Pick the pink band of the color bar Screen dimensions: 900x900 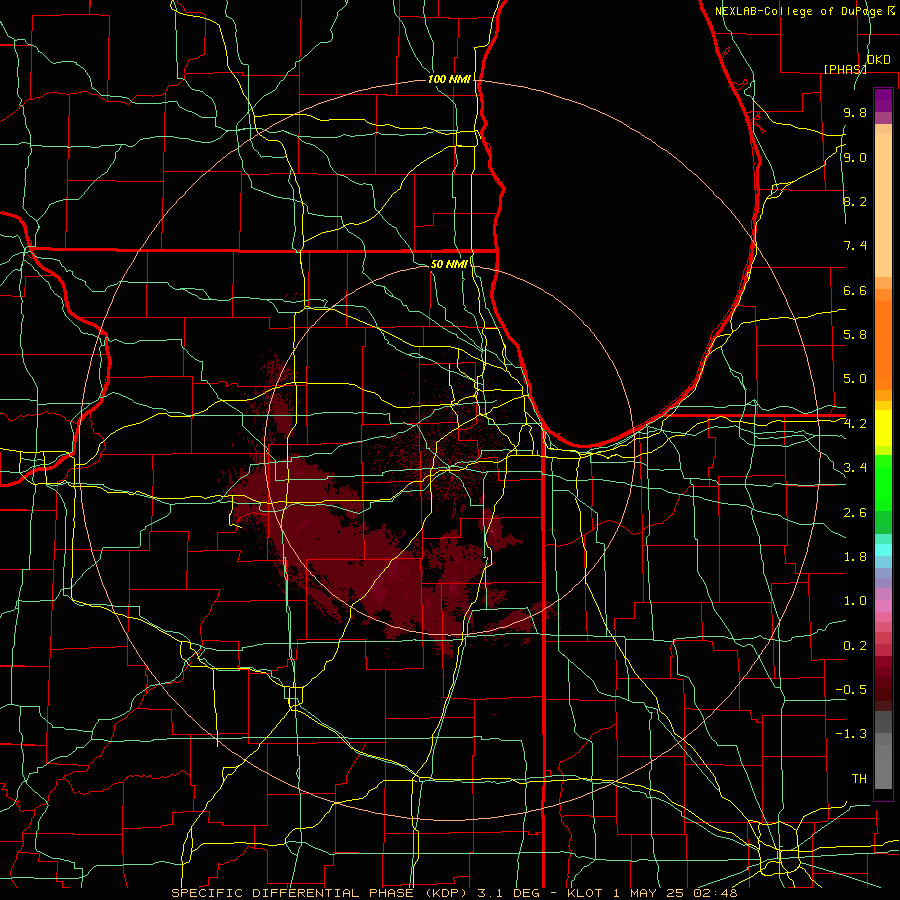pos(883,606)
